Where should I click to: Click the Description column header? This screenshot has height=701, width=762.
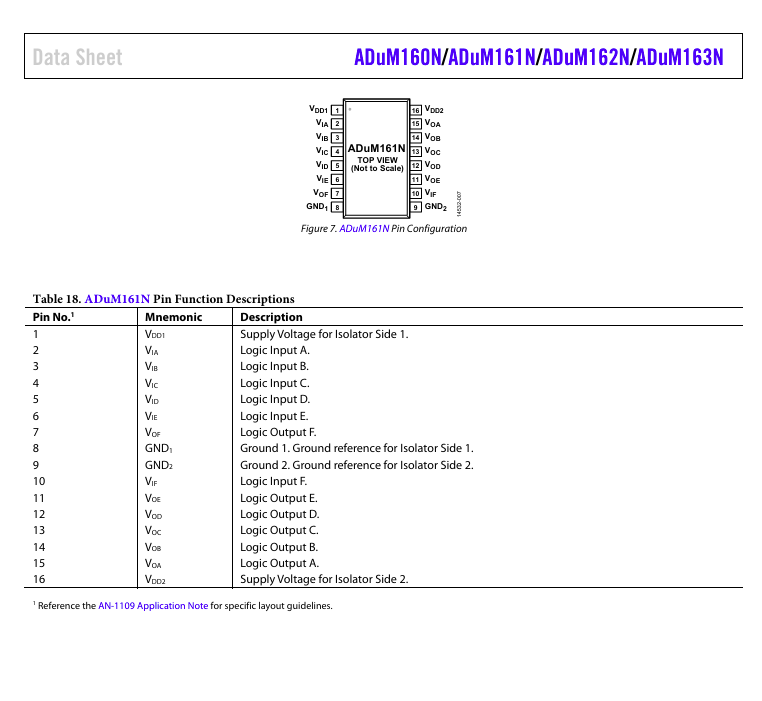pyautogui.click(x=271, y=317)
